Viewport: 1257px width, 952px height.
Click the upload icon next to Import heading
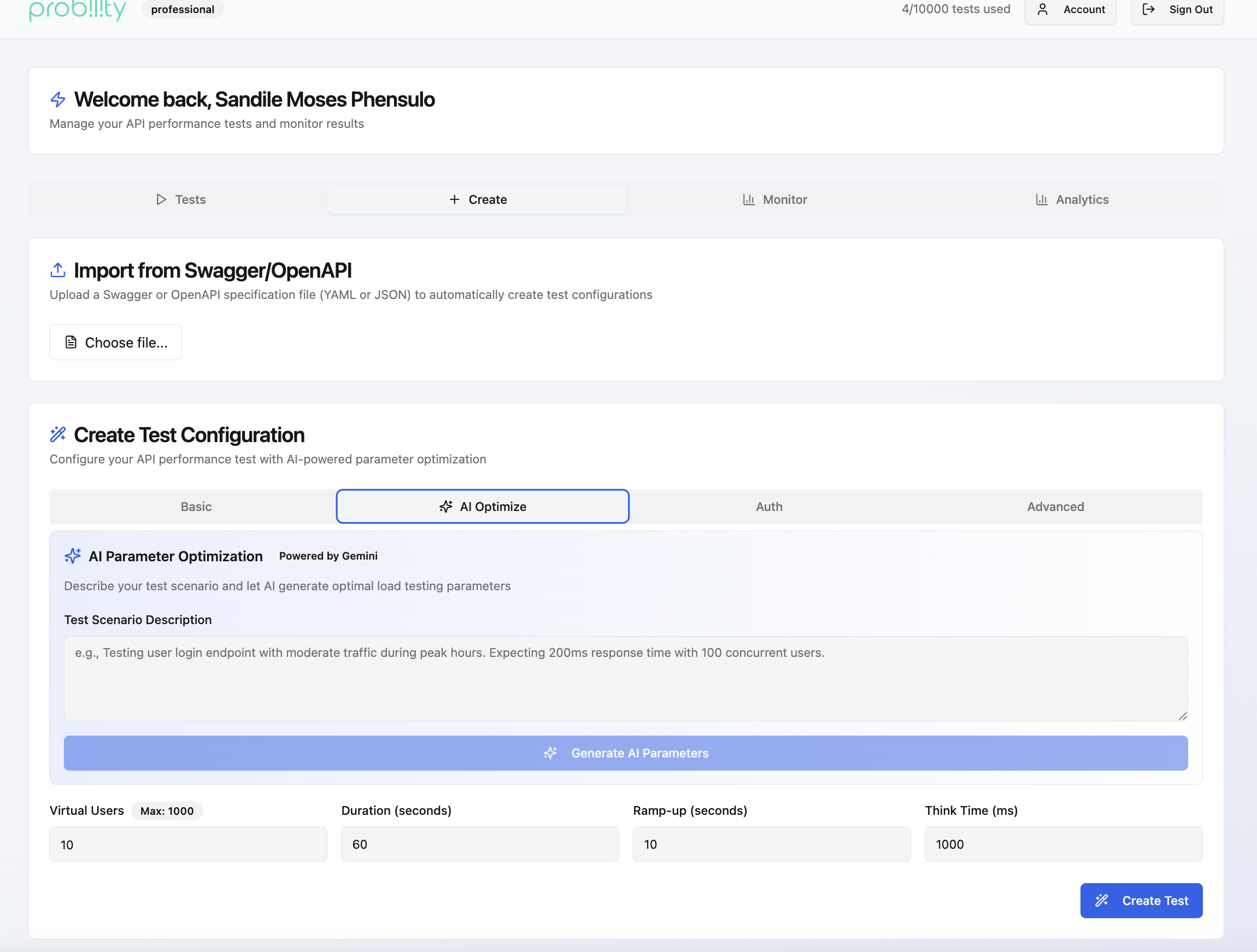[x=58, y=271]
